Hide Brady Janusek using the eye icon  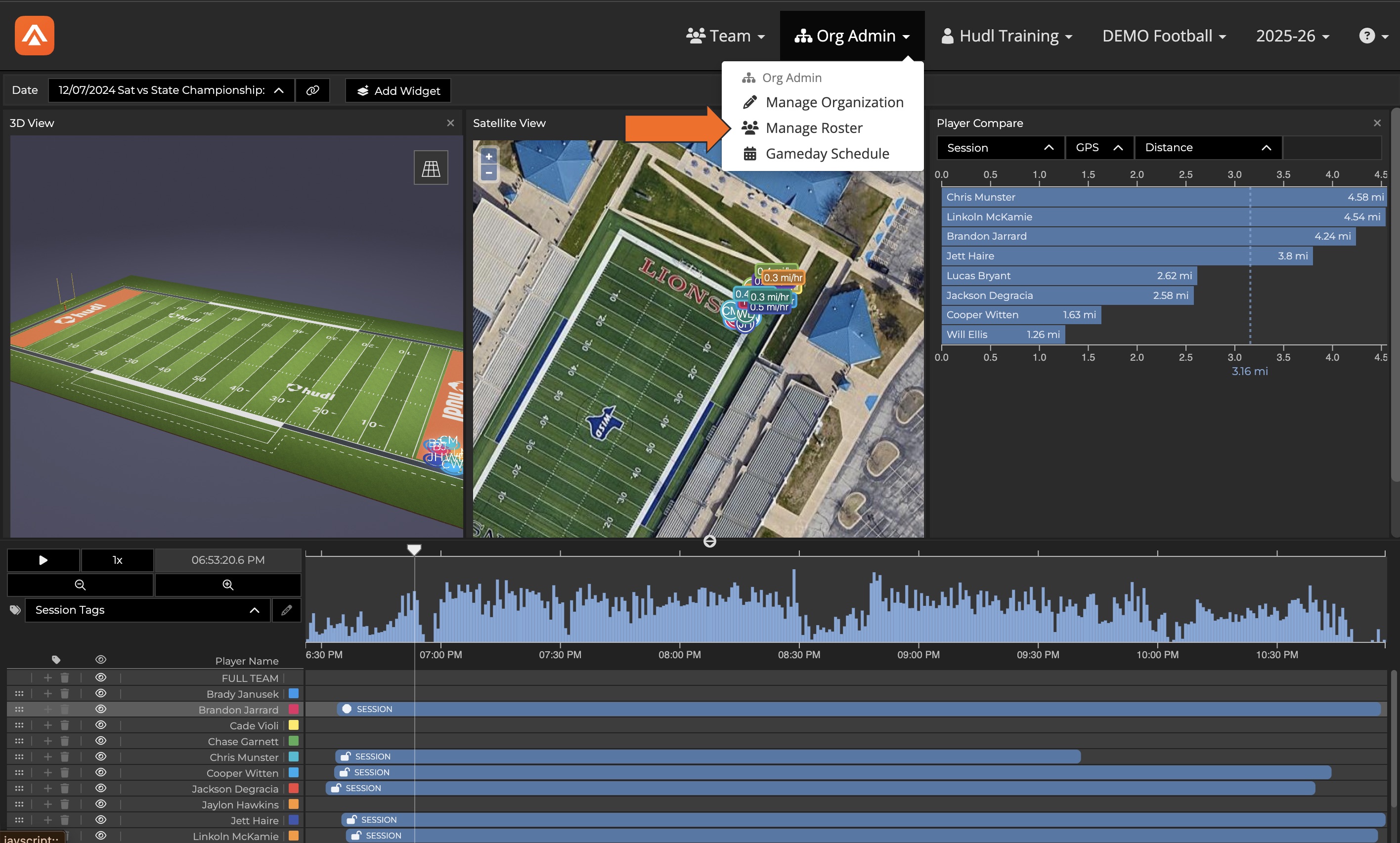[x=100, y=694]
